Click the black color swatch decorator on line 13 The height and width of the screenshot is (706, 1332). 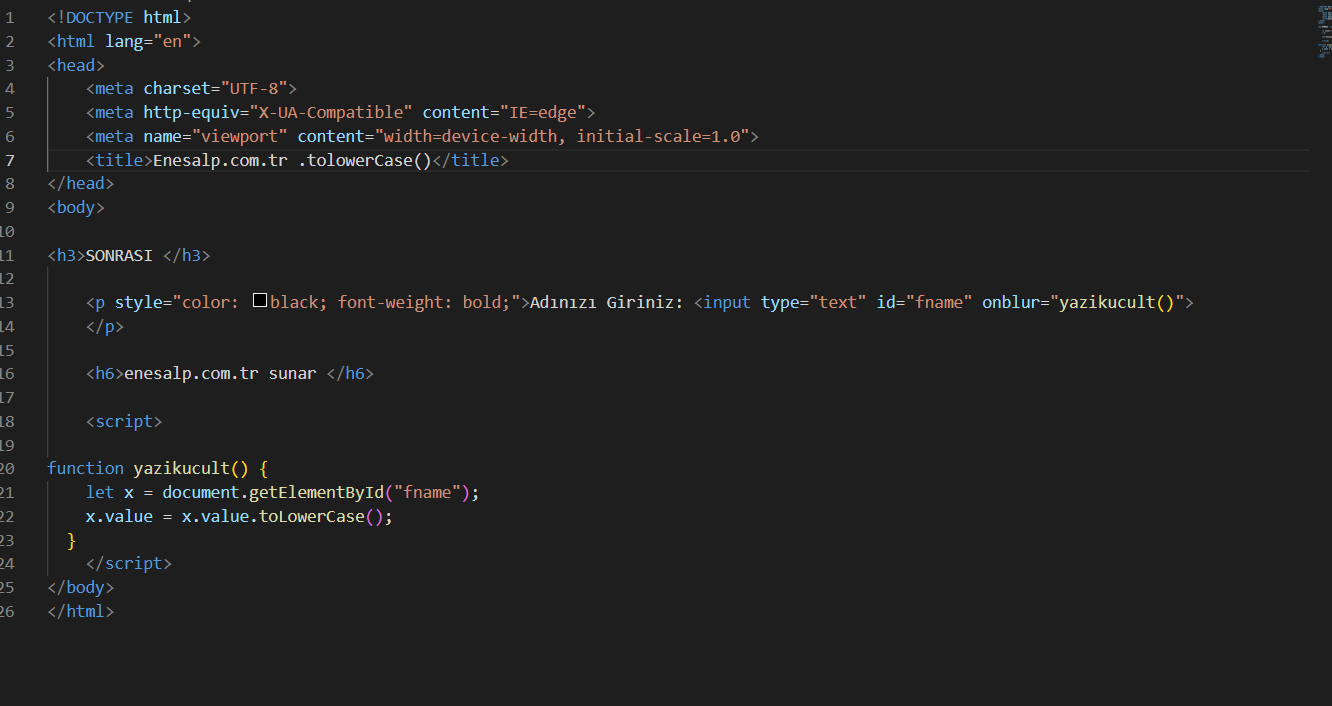pyautogui.click(x=260, y=299)
